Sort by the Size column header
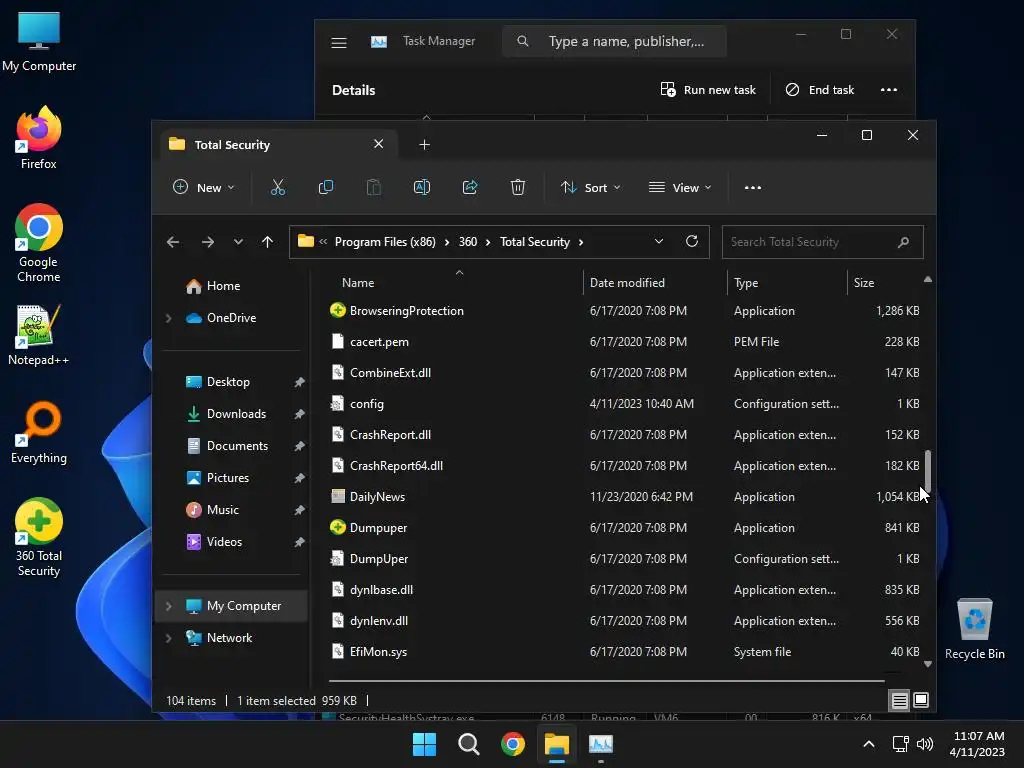The image size is (1024, 768). 882,283
